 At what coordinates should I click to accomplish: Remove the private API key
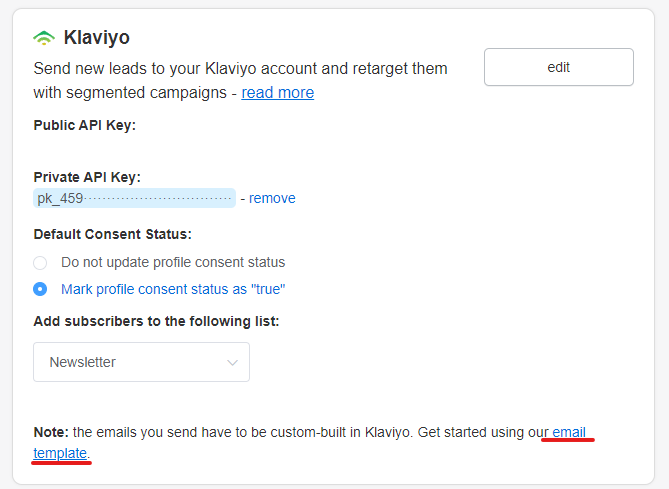272,198
